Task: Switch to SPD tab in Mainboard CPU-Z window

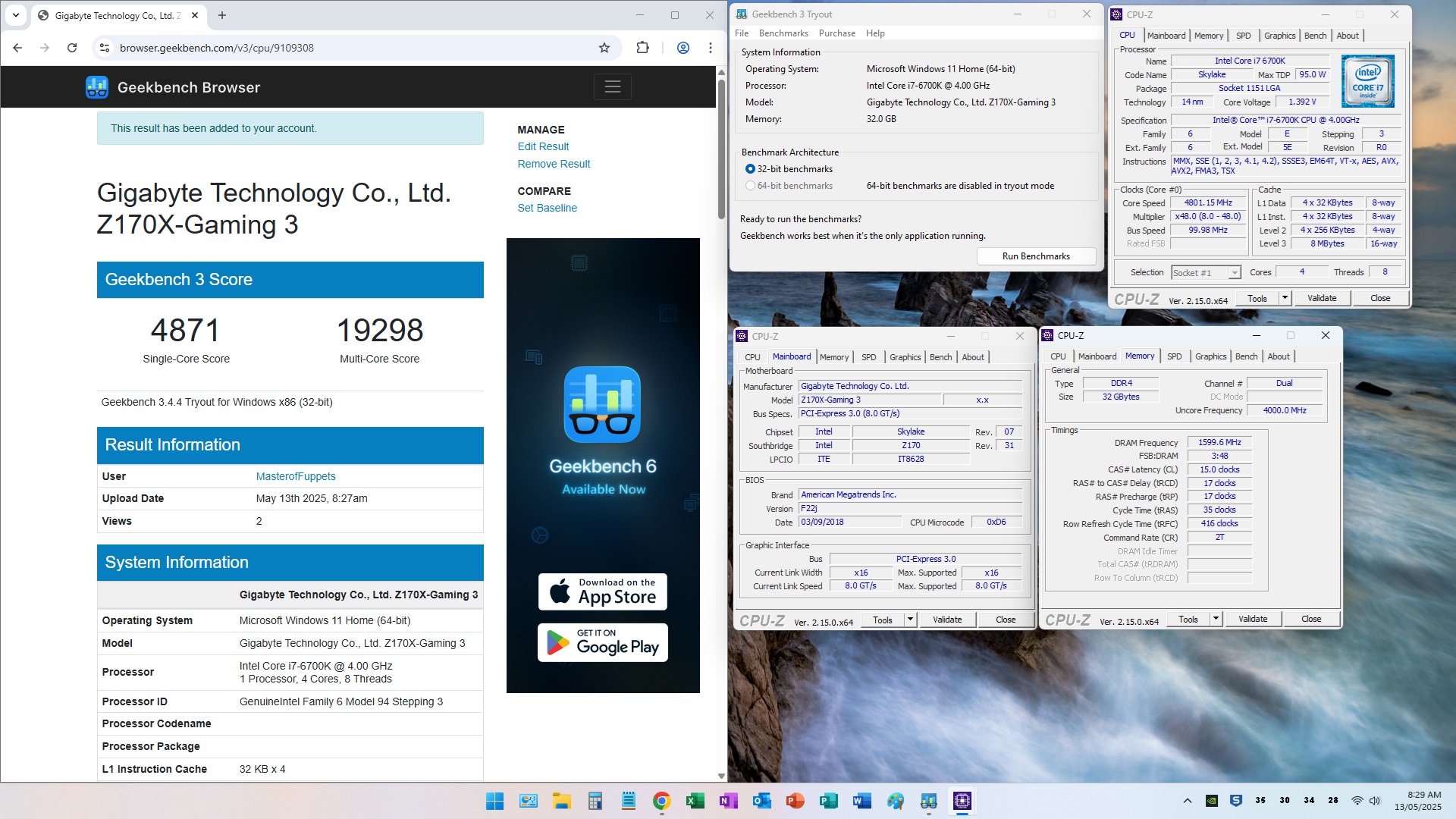Action: tap(869, 357)
